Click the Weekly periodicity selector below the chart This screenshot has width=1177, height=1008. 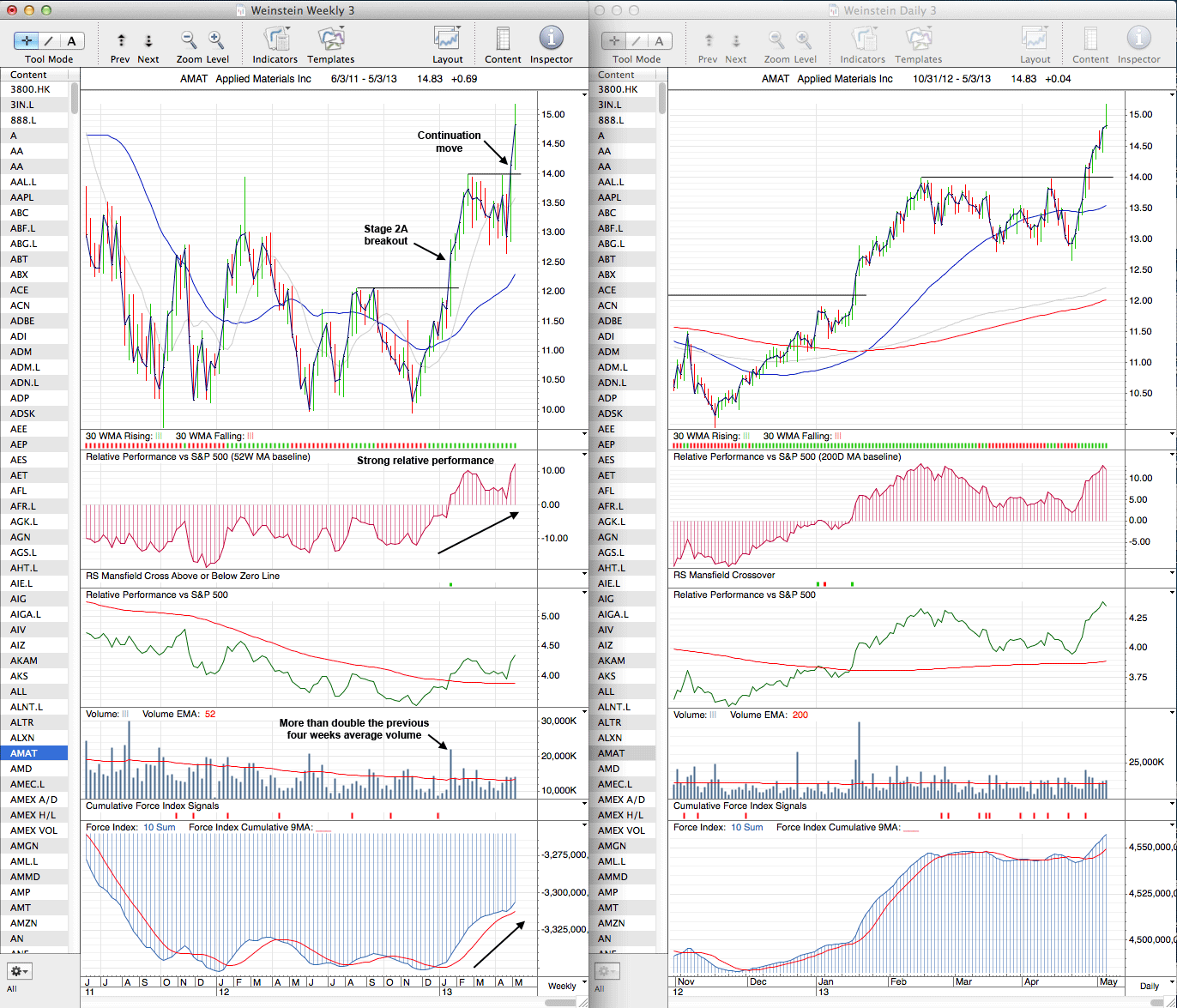562,986
